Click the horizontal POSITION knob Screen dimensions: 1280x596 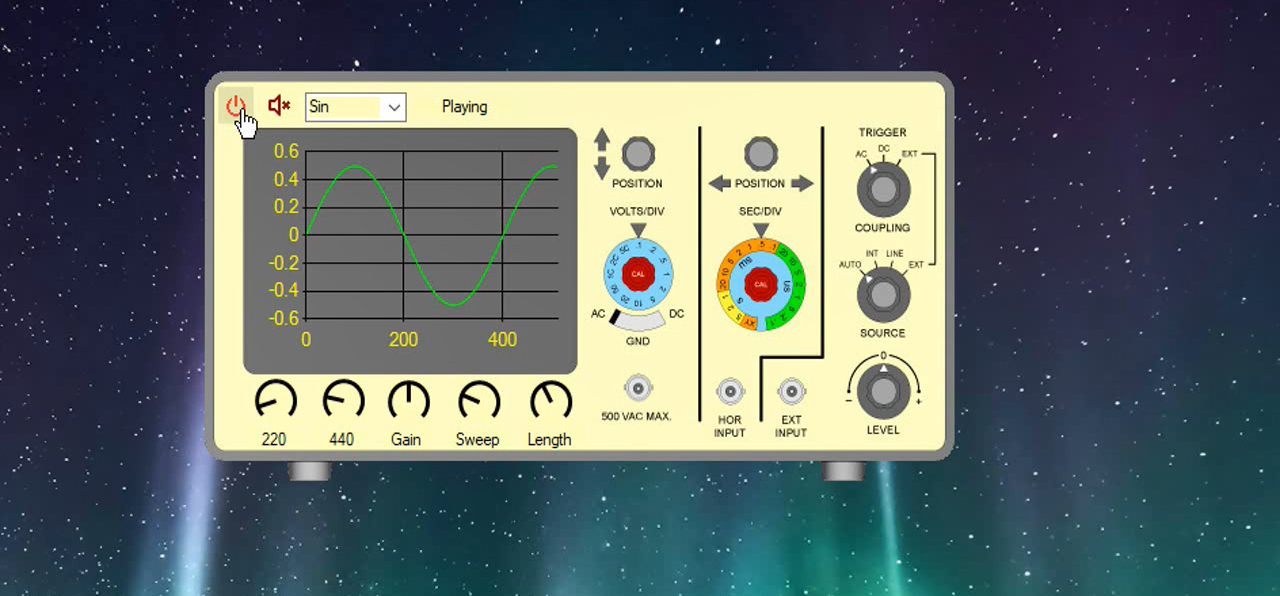tap(761, 154)
